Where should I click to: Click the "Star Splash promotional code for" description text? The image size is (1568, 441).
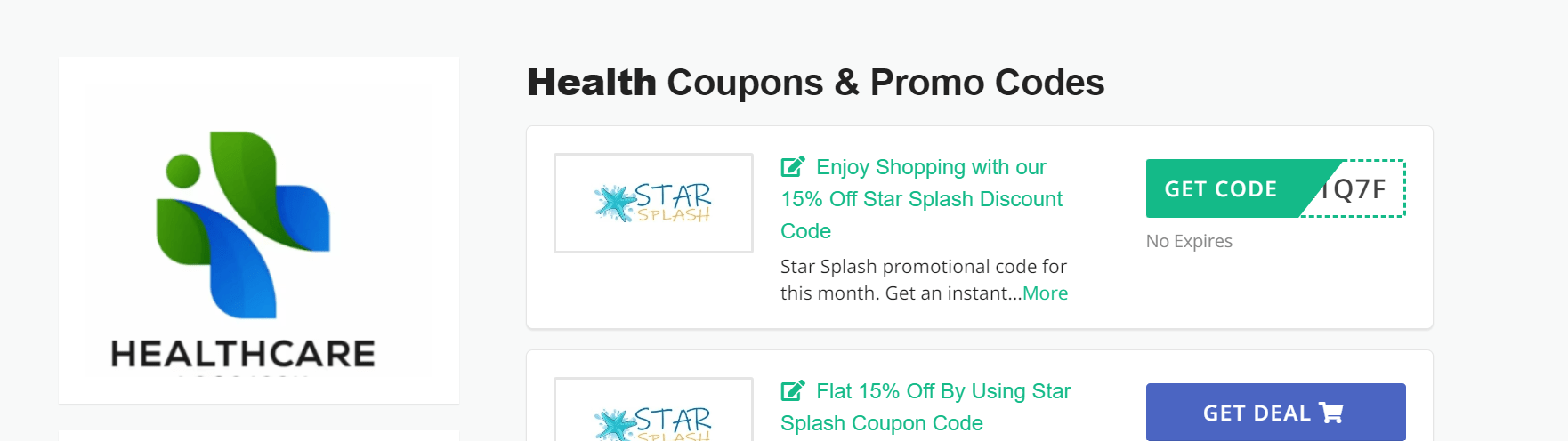[x=923, y=267]
